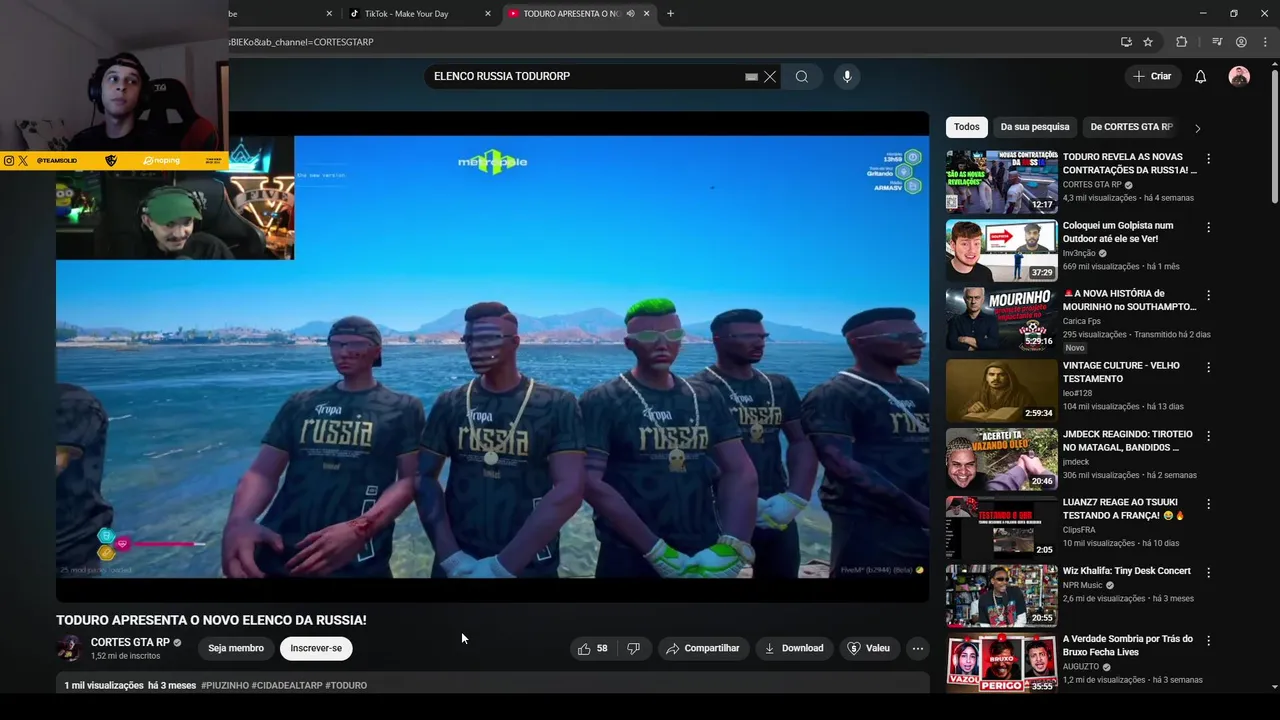Open YouTube notifications bell
Image resolution: width=1280 pixels, height=720 pixels.
click(x=1201, y=77)
